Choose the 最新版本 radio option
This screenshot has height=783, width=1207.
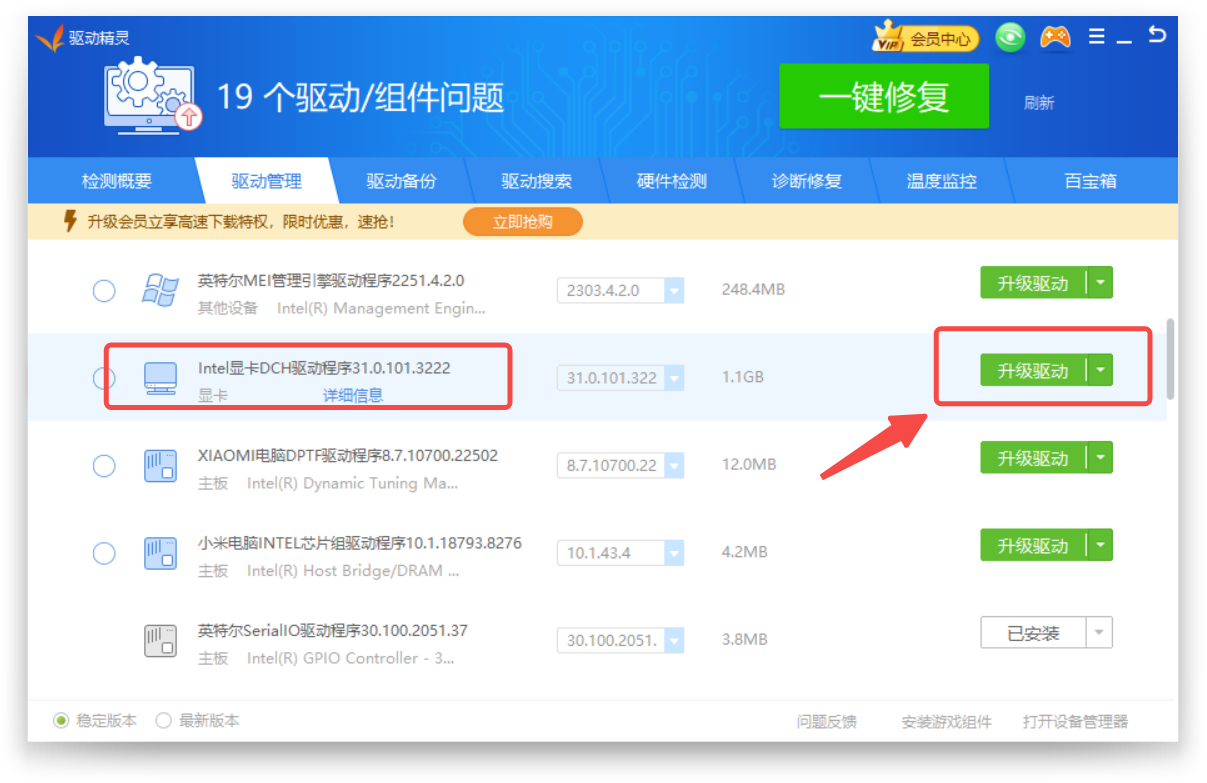(x=164, y=721)
